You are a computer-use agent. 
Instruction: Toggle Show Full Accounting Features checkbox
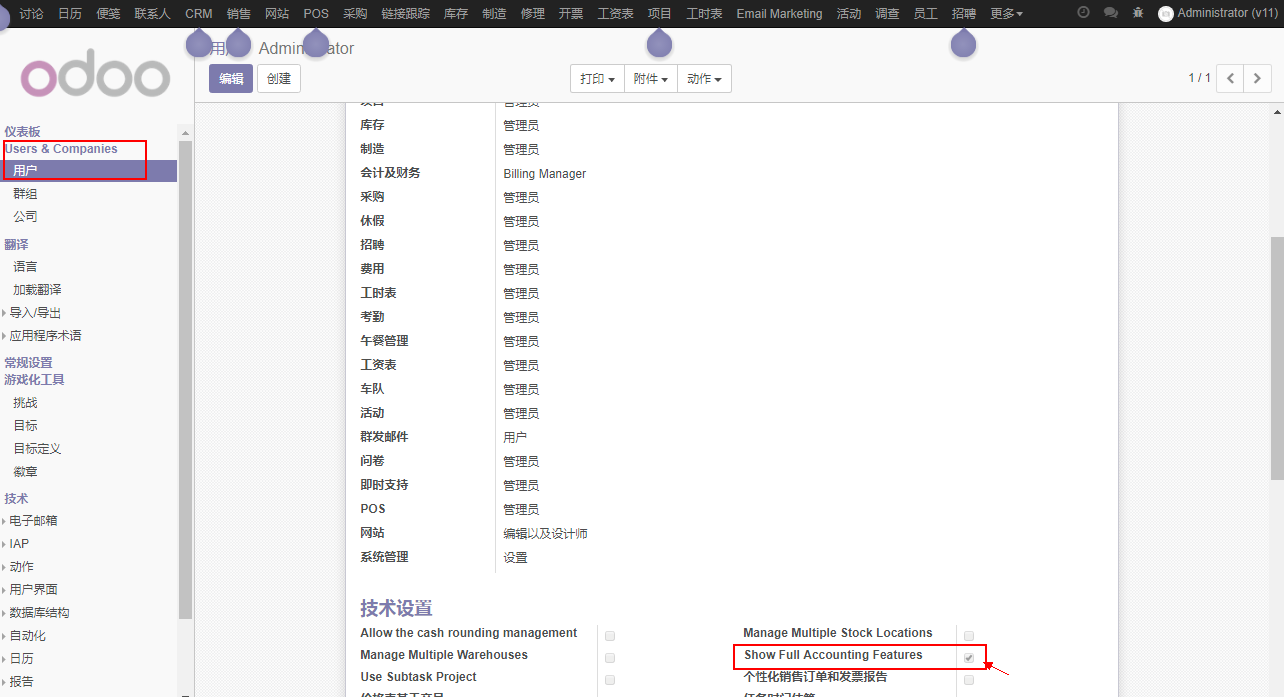point(968,658)
